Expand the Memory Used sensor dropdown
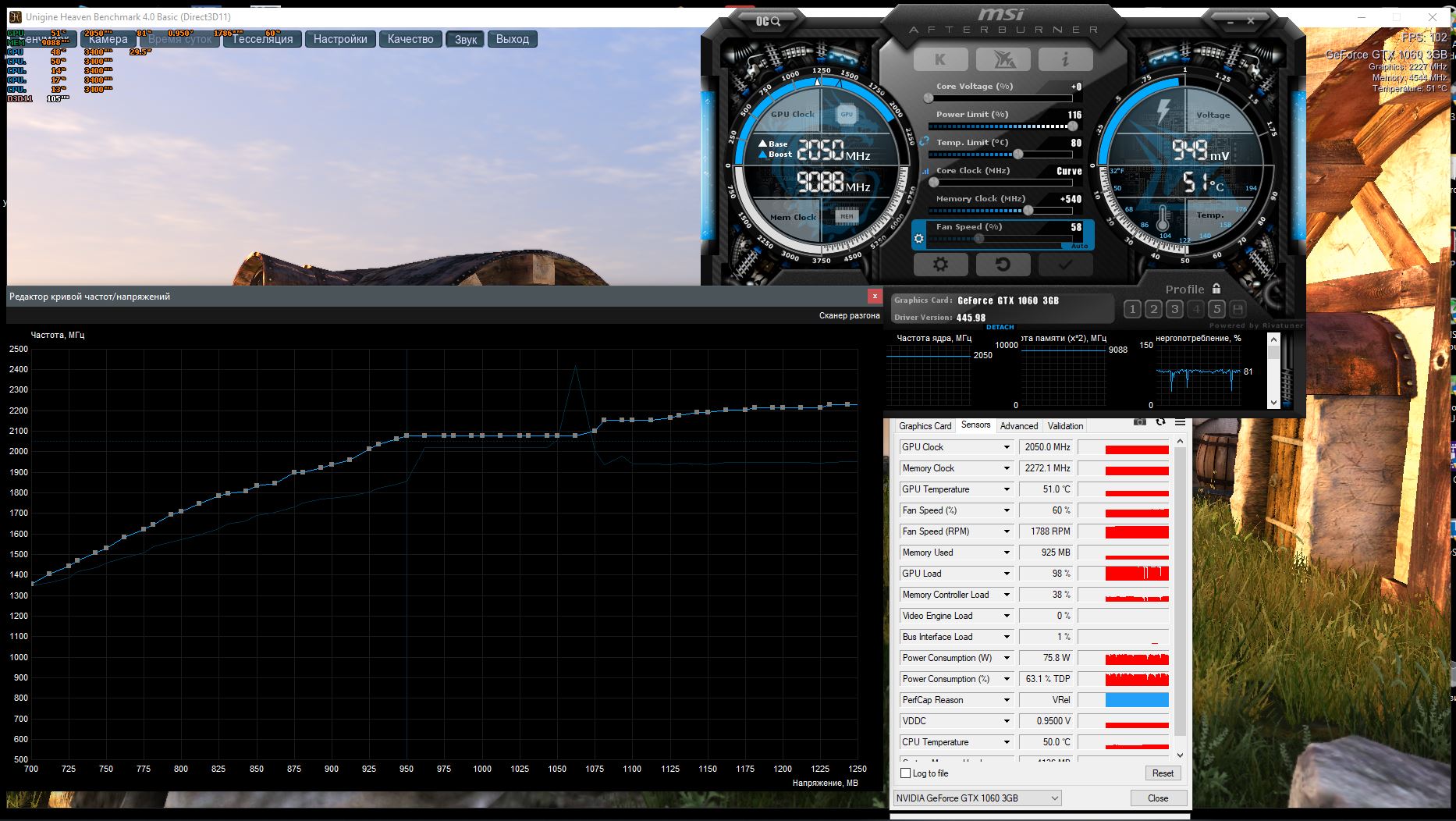 click(1007, 553)
